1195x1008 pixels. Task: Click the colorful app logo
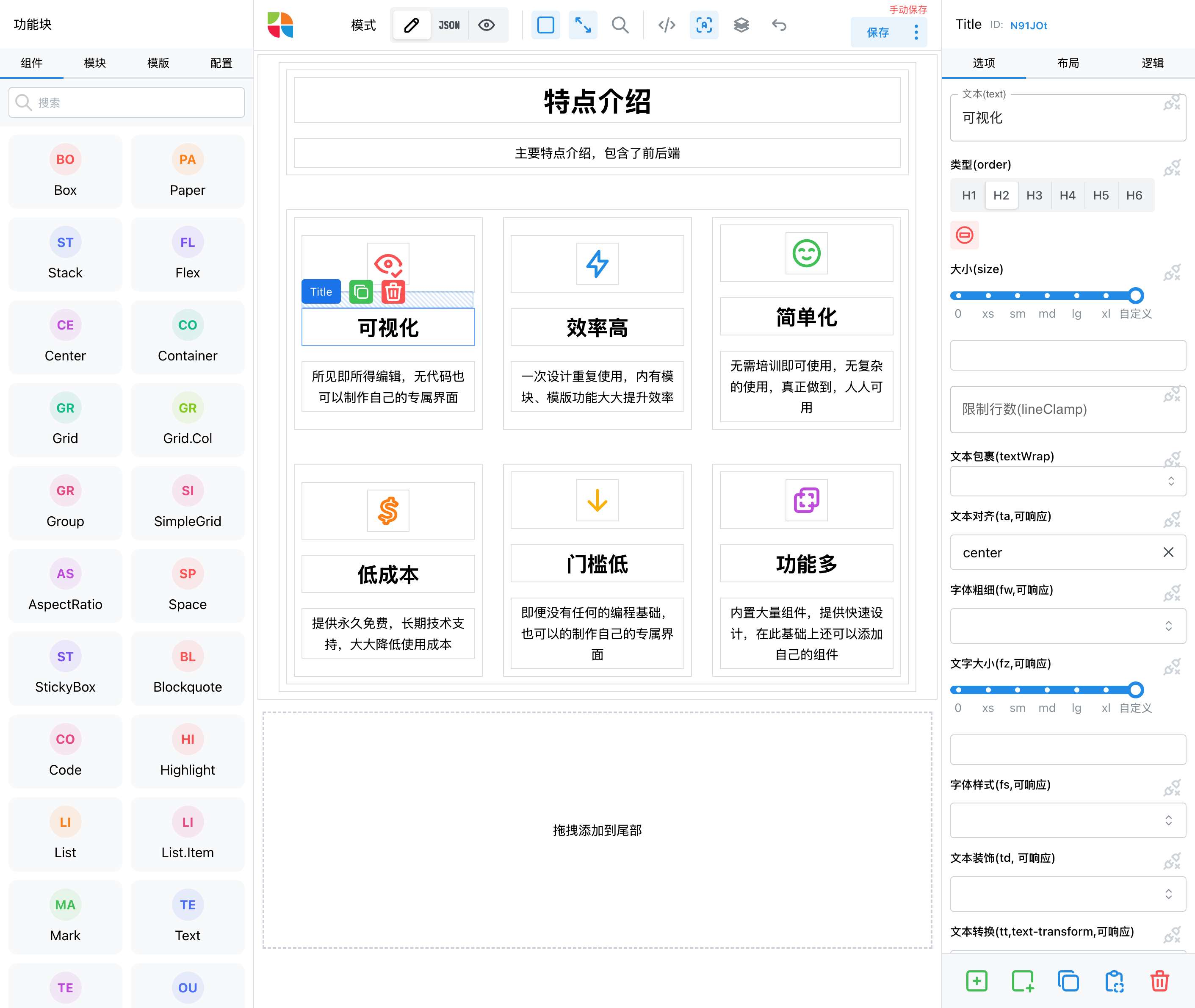tap(280, 25)
